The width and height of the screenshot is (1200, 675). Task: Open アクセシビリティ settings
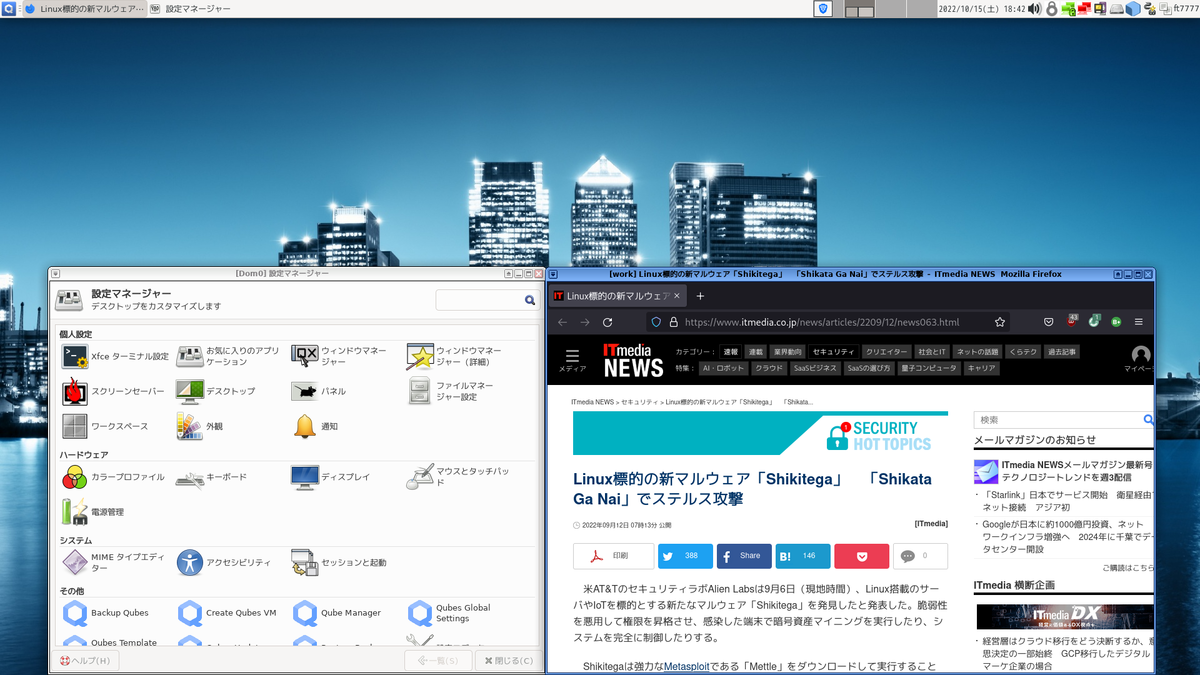(x=224, y=563)
